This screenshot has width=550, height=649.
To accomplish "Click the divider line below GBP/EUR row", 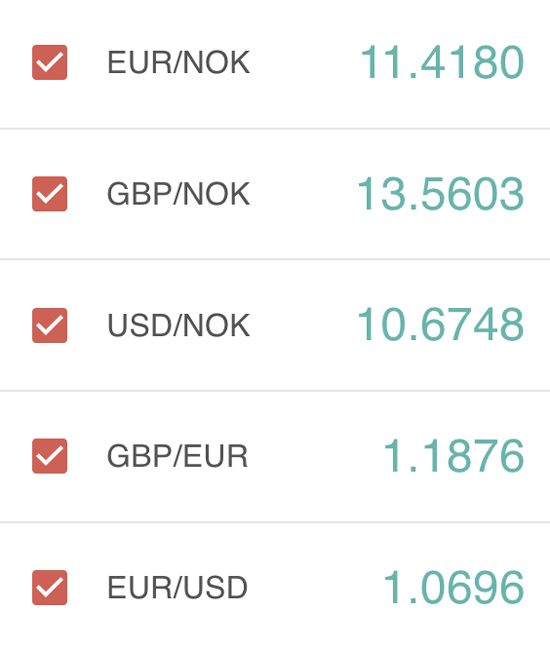I will click(x=275, y=522).
